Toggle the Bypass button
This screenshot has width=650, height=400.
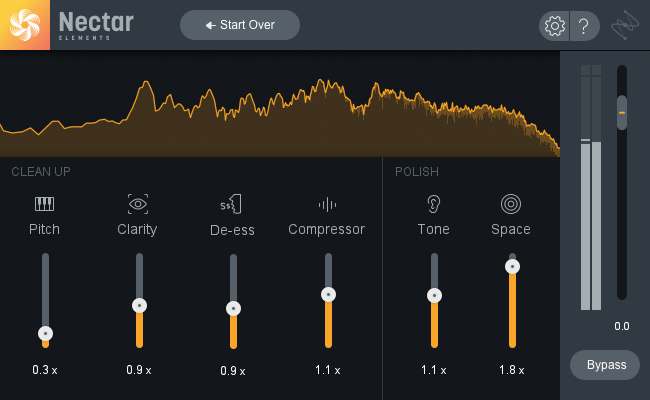pyautogui.click(x=605, y=365)
